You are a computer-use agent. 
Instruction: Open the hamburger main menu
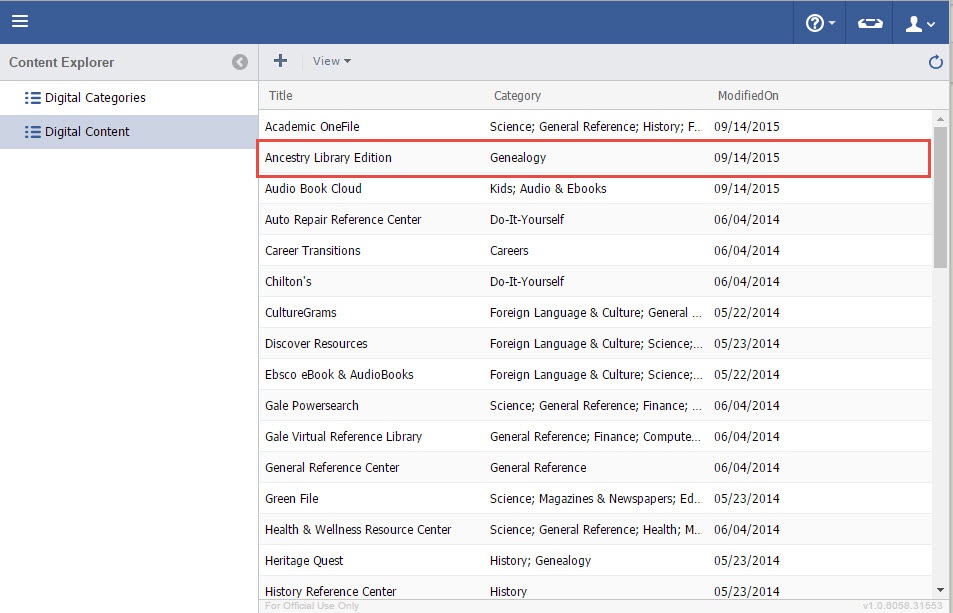pos(20,21)
